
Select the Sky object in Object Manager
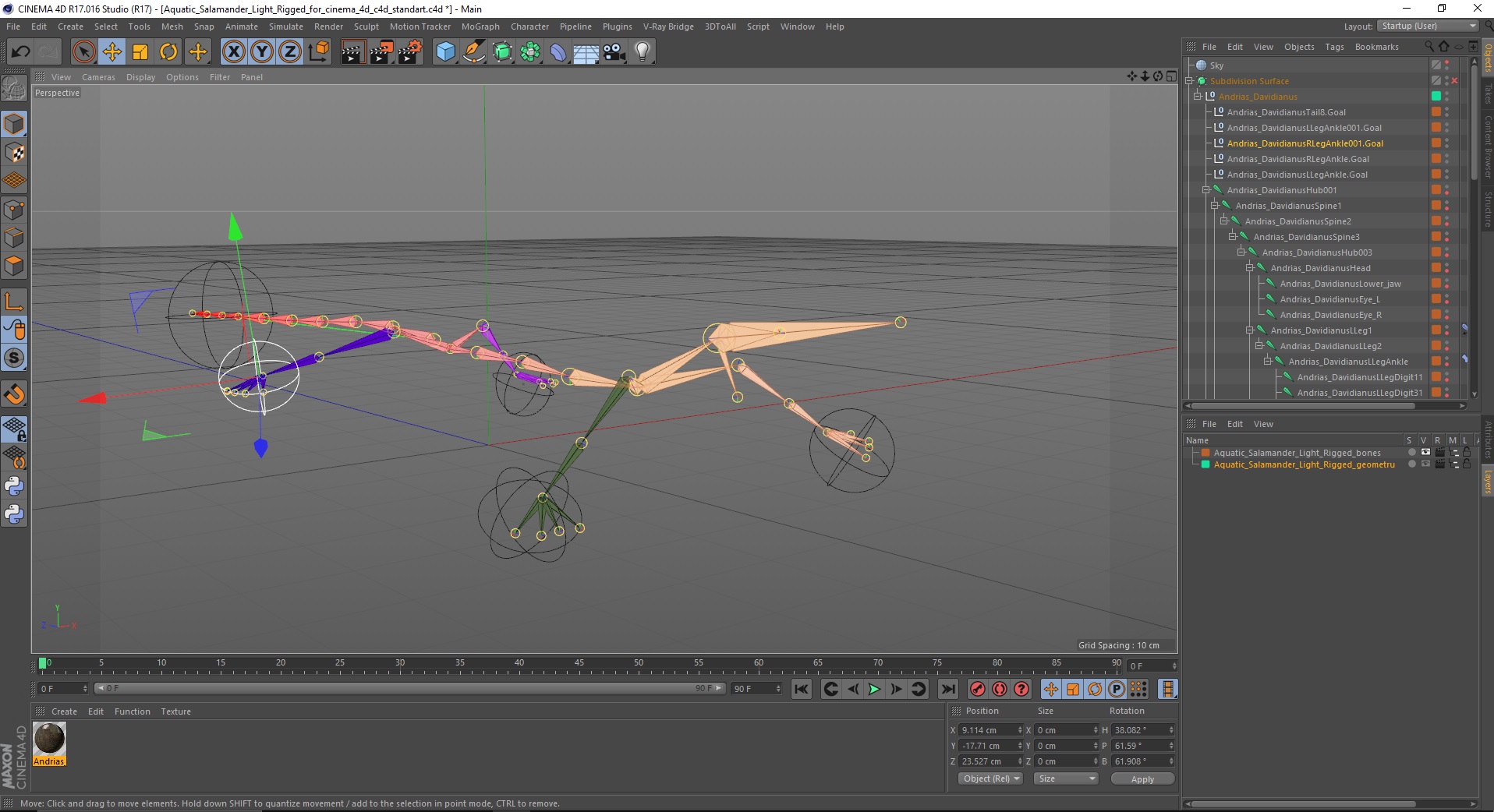(x=1216, y=65)
